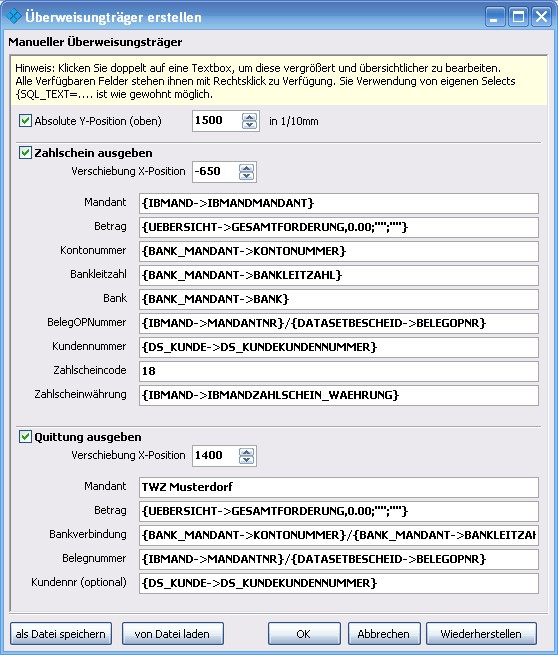
Task: Click the Wiederherstellen button
Action: [481, 634]
